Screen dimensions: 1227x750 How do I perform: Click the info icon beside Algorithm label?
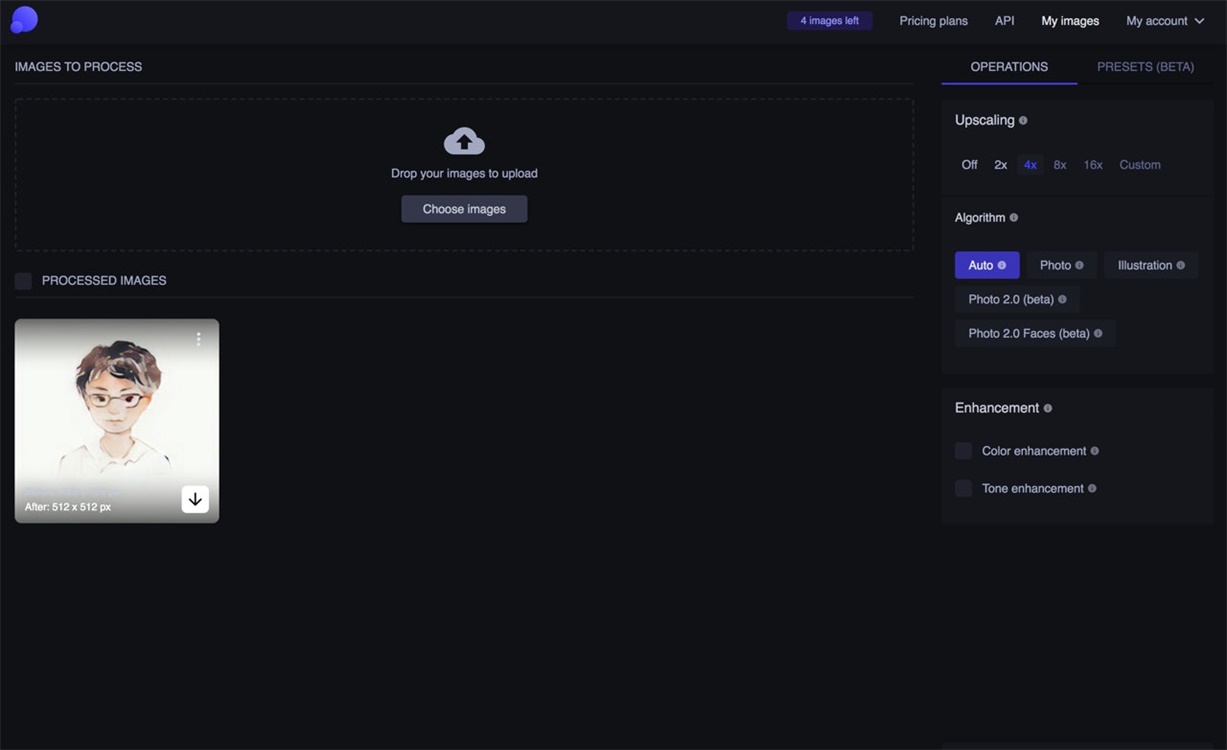[1014, 217]
